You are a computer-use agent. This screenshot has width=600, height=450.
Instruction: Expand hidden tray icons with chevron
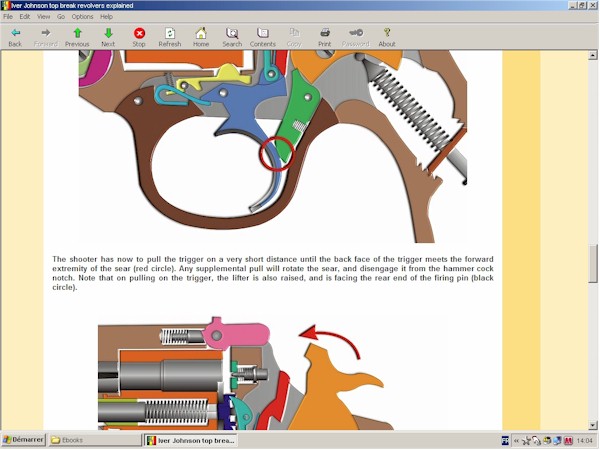point(516,441)
